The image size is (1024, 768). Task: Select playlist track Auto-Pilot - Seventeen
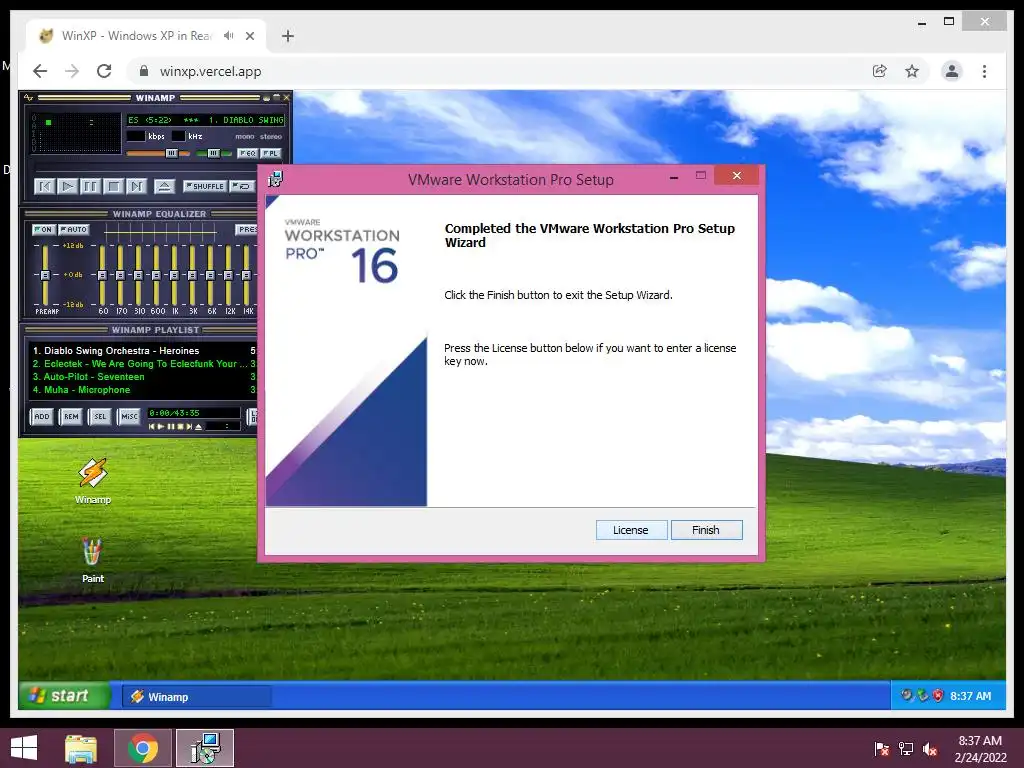tap(143, 377)
